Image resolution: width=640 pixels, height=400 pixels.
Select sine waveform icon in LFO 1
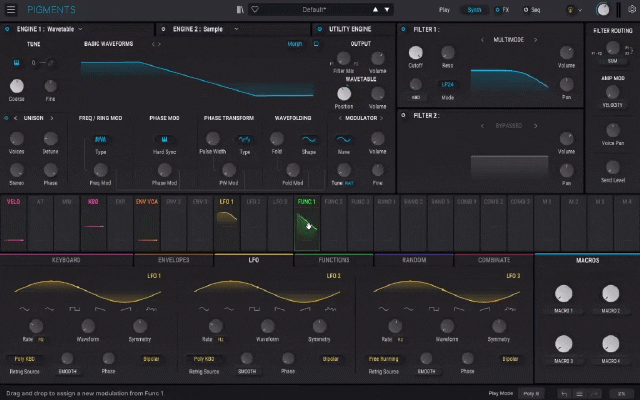click(24, 309)
